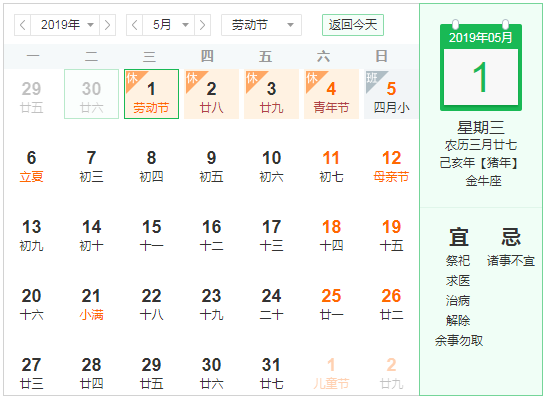Go to next month arrow
Image resolution: width=543 pixels, height=397 pixels.
tap(203, 25)
